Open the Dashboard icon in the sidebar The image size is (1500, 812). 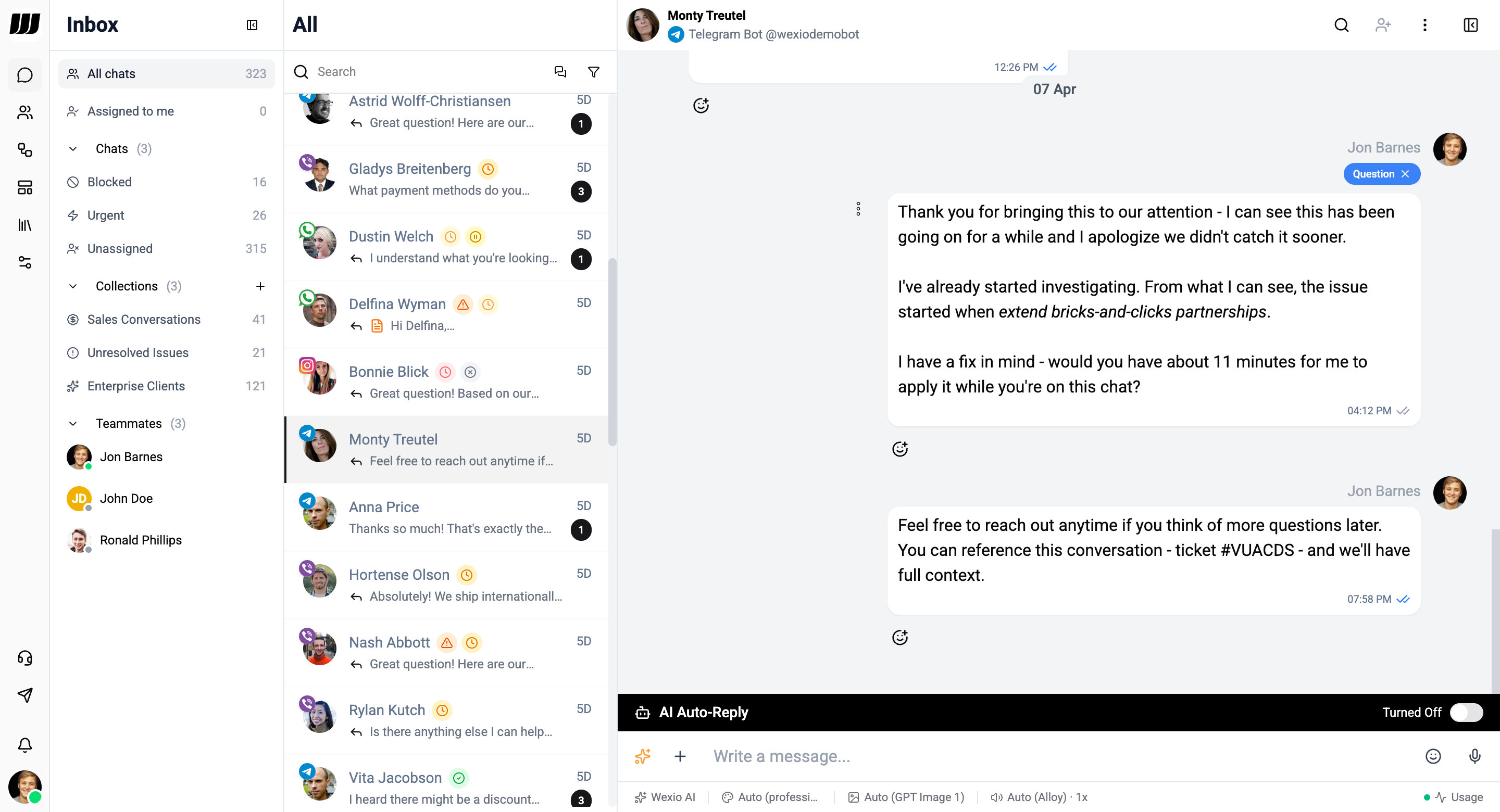[x=24, y=187]
